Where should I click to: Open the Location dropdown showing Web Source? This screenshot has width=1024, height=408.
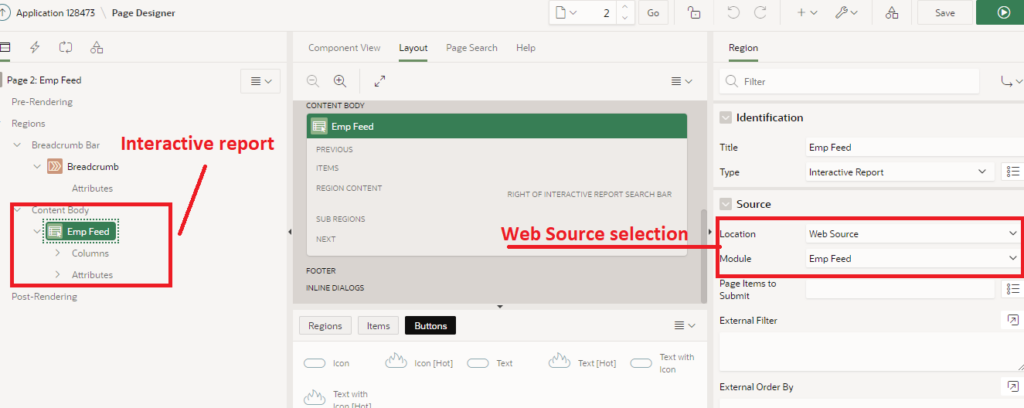pos(912,233)
